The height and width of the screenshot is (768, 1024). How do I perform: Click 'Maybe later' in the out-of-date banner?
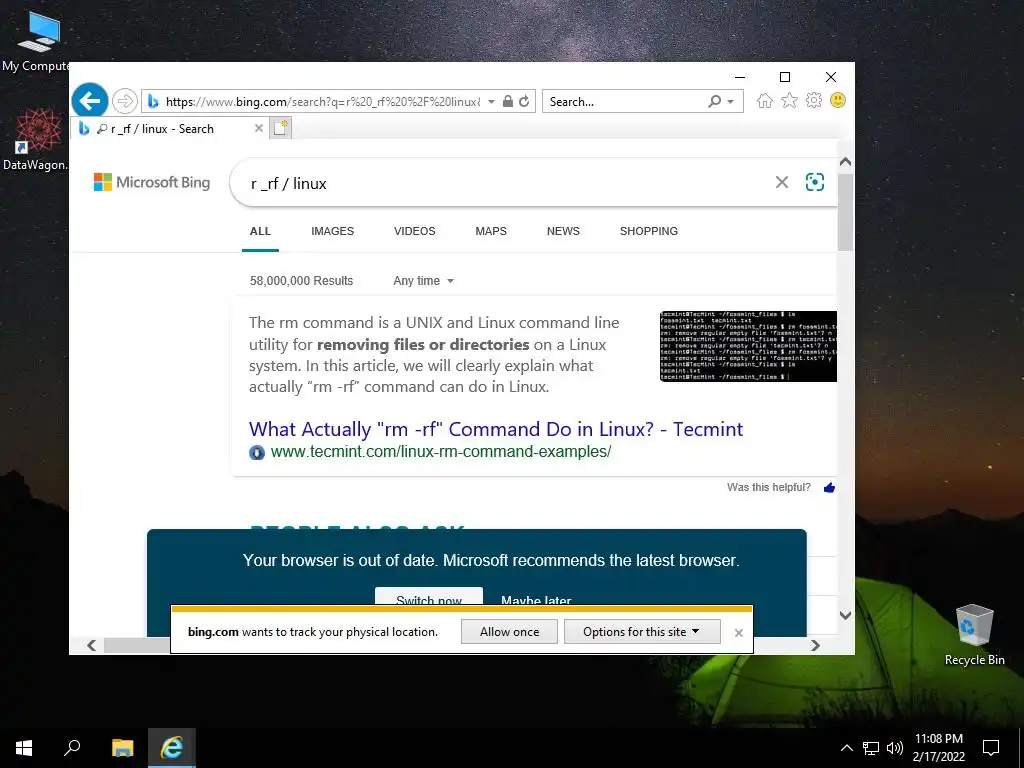(536, 600)
